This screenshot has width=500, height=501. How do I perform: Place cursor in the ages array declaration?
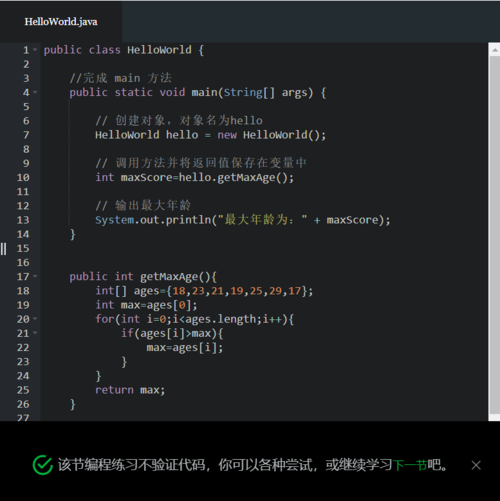[204, 291]
